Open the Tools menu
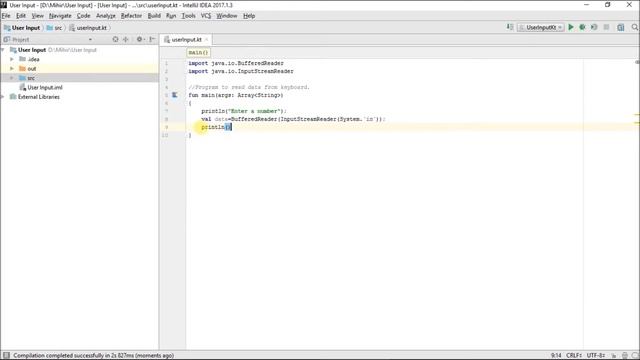Viewport: 640px width, 360px height. pos(188,16)
